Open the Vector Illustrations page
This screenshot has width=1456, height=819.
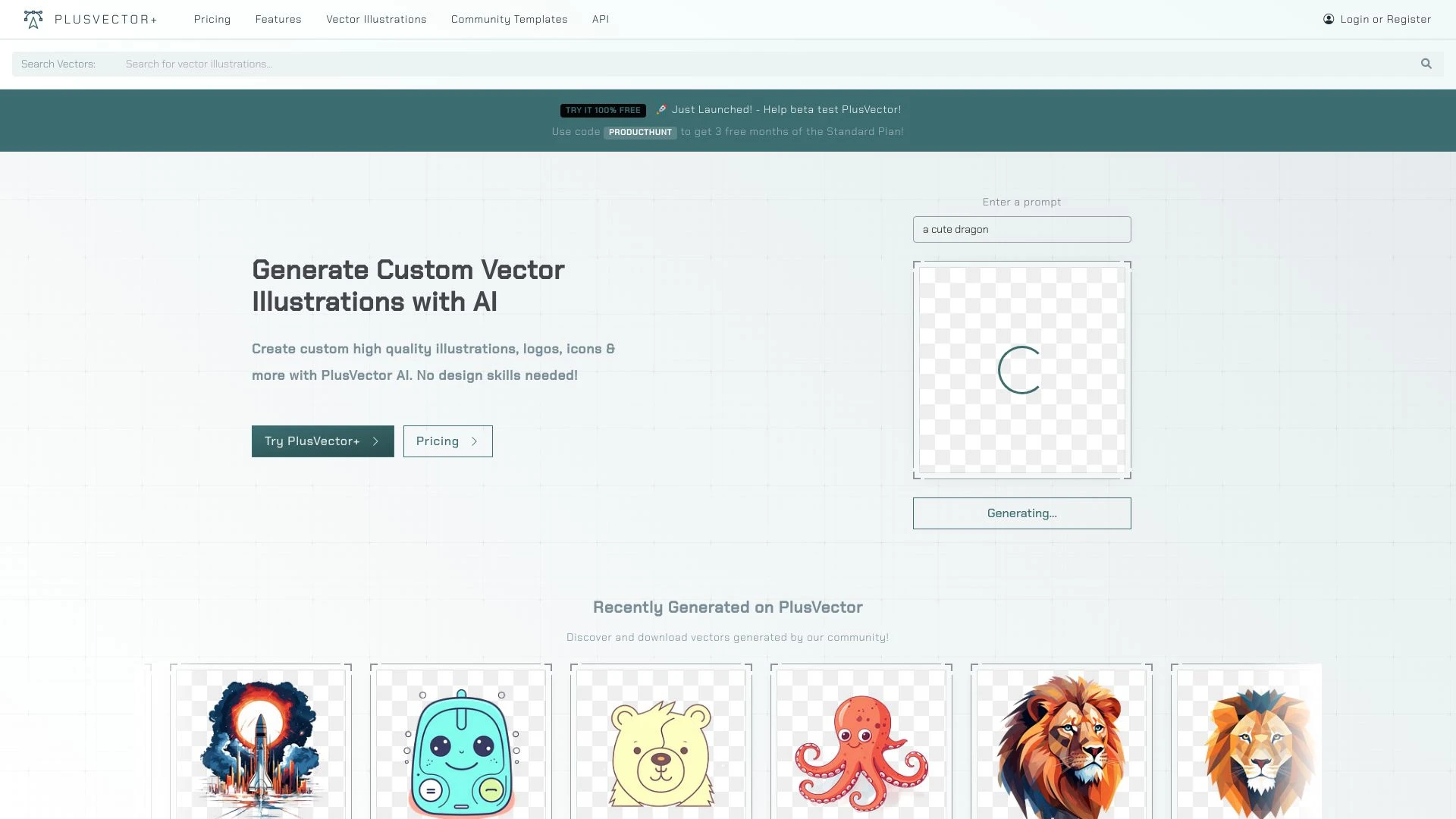tap(376, 19)
